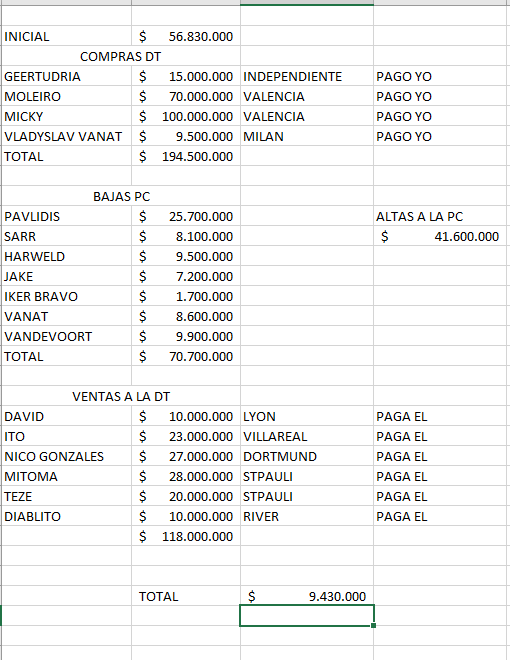This screenshot has height=660, width=510.
Task: Click the 9.900.000 VANDEVOORT amount
Action: [x=186, y=336]
